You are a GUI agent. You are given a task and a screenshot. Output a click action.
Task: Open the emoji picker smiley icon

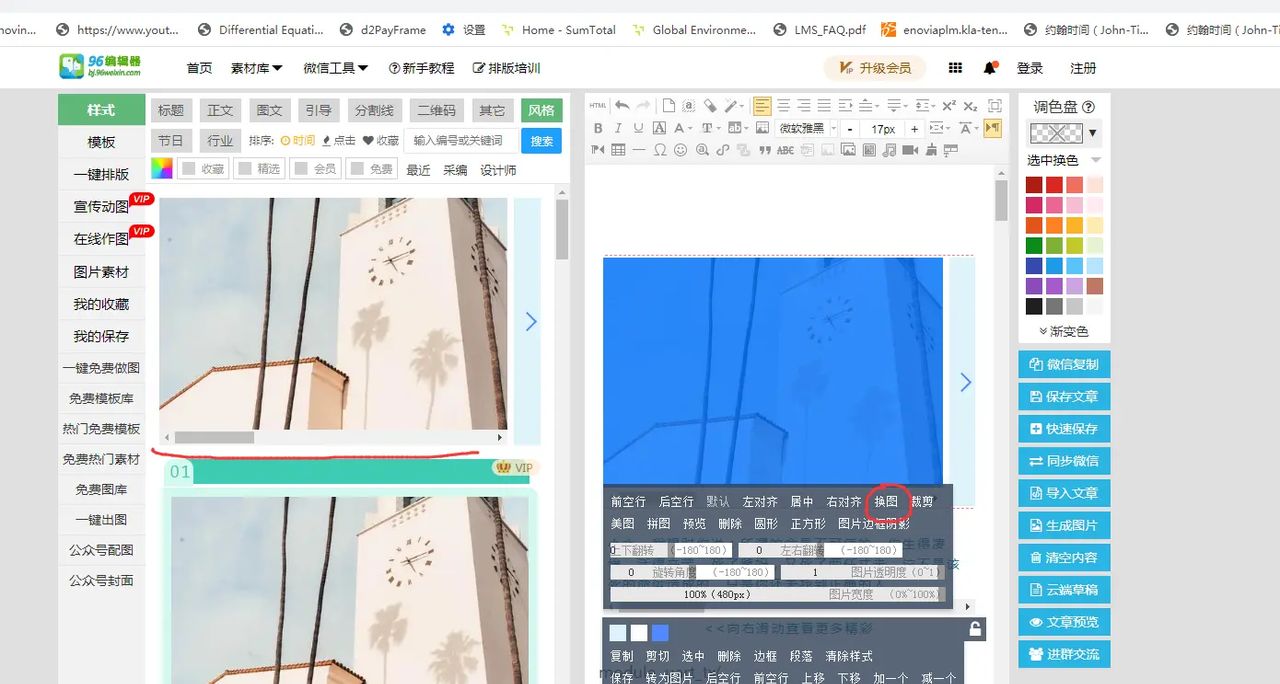click(x=679, y=148)
